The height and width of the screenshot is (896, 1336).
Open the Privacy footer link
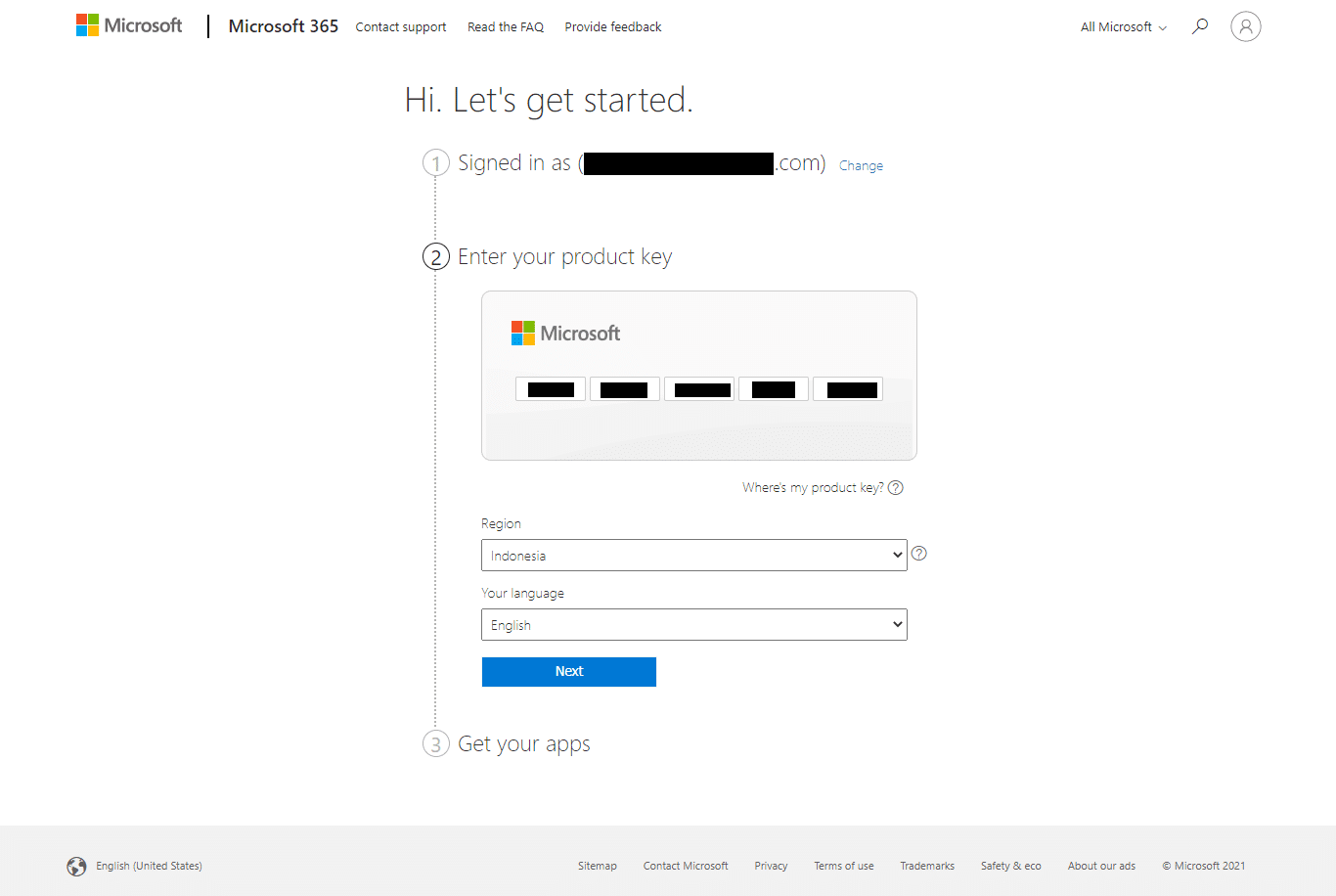tap(771, 867)
